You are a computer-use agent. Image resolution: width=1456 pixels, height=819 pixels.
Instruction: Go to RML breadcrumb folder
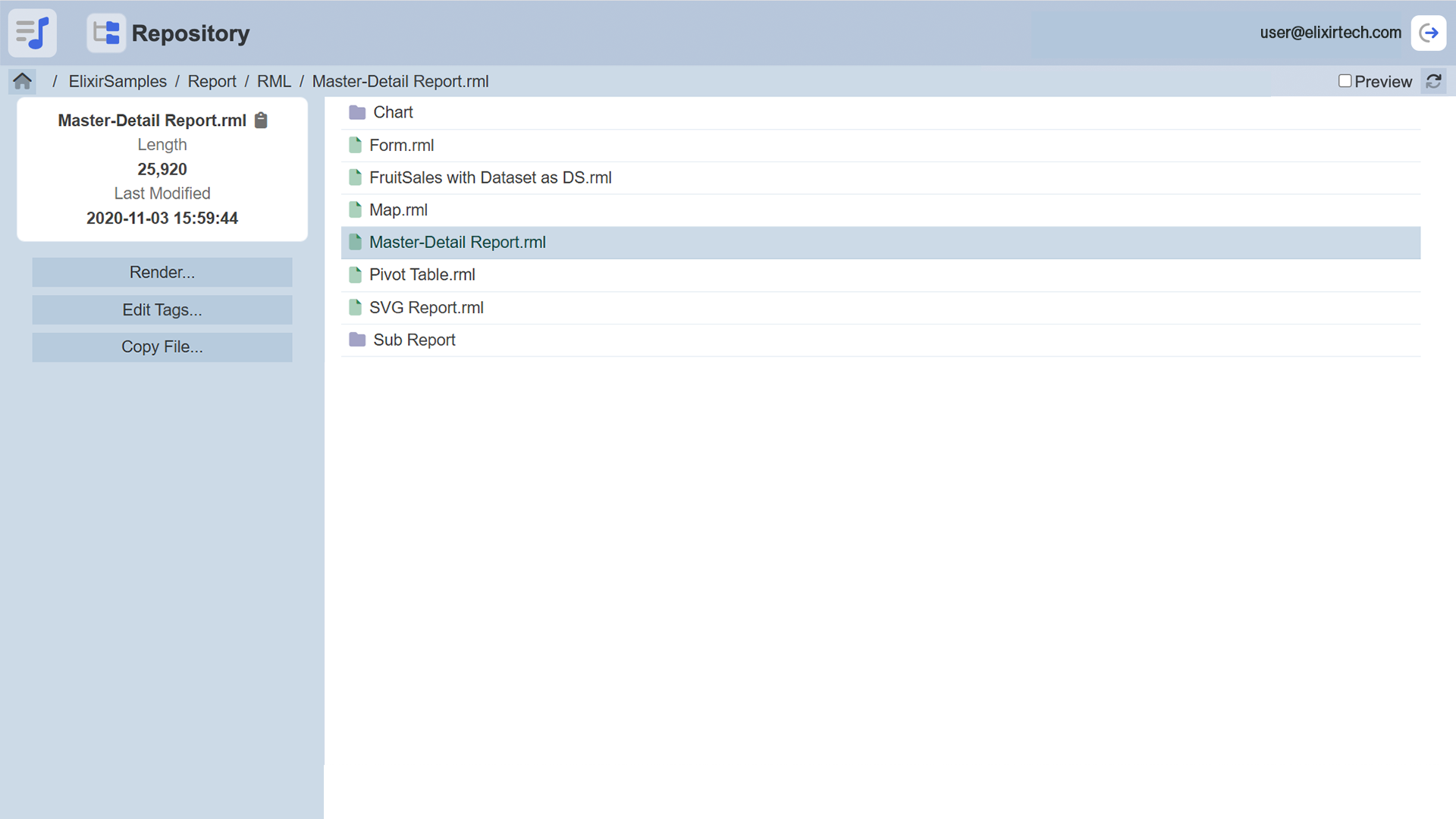coord(274,81)
